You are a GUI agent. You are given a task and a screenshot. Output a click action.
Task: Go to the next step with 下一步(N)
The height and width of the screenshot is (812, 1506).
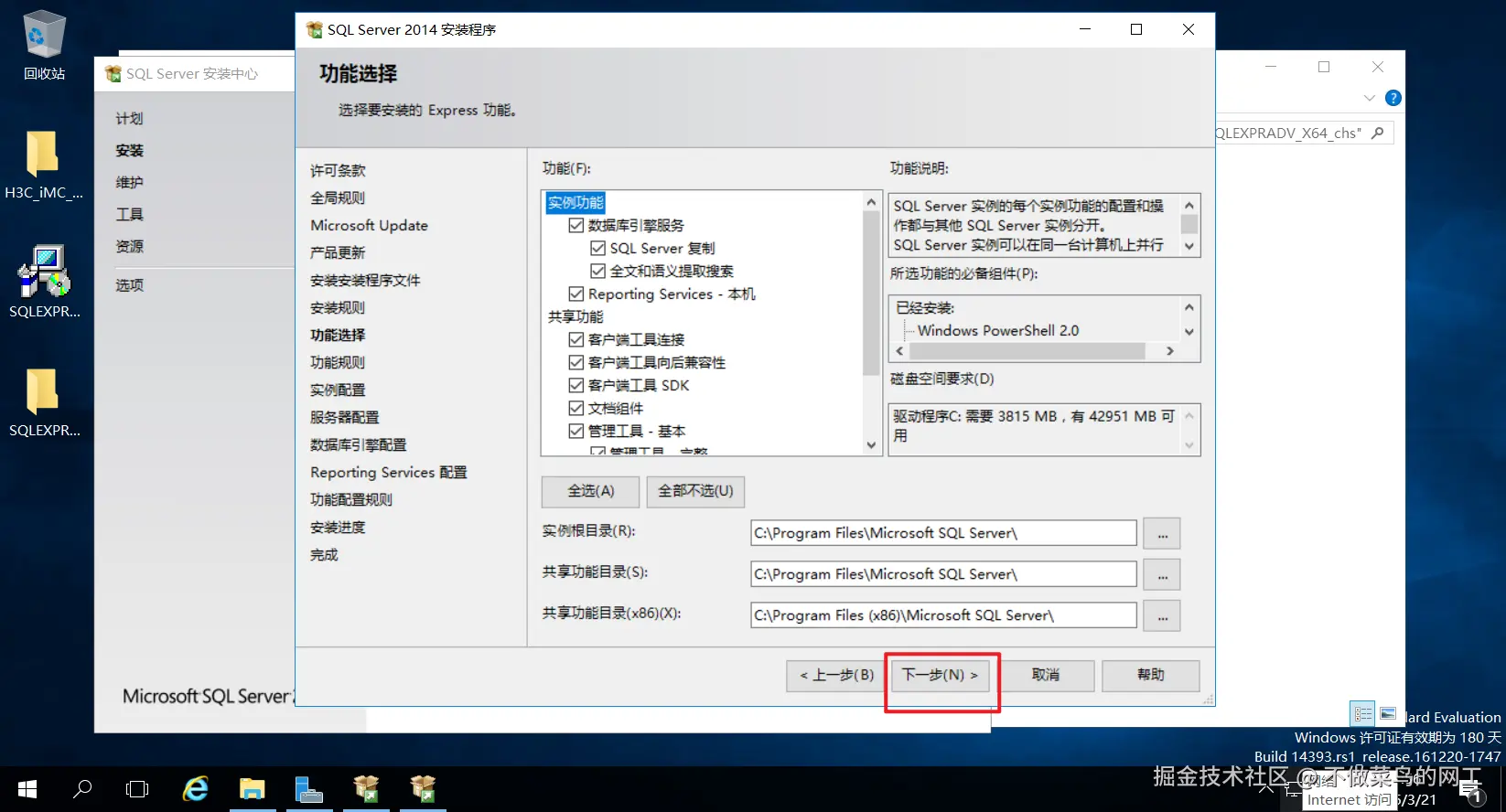coord(940,675)
